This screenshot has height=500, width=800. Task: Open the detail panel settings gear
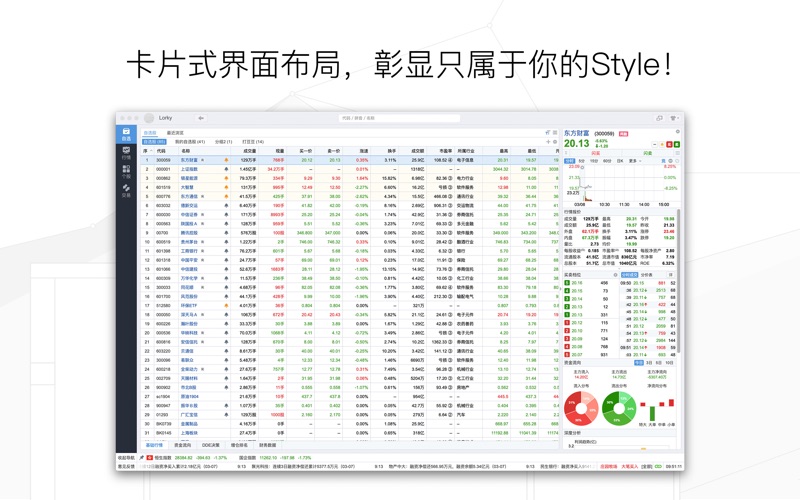678,132
